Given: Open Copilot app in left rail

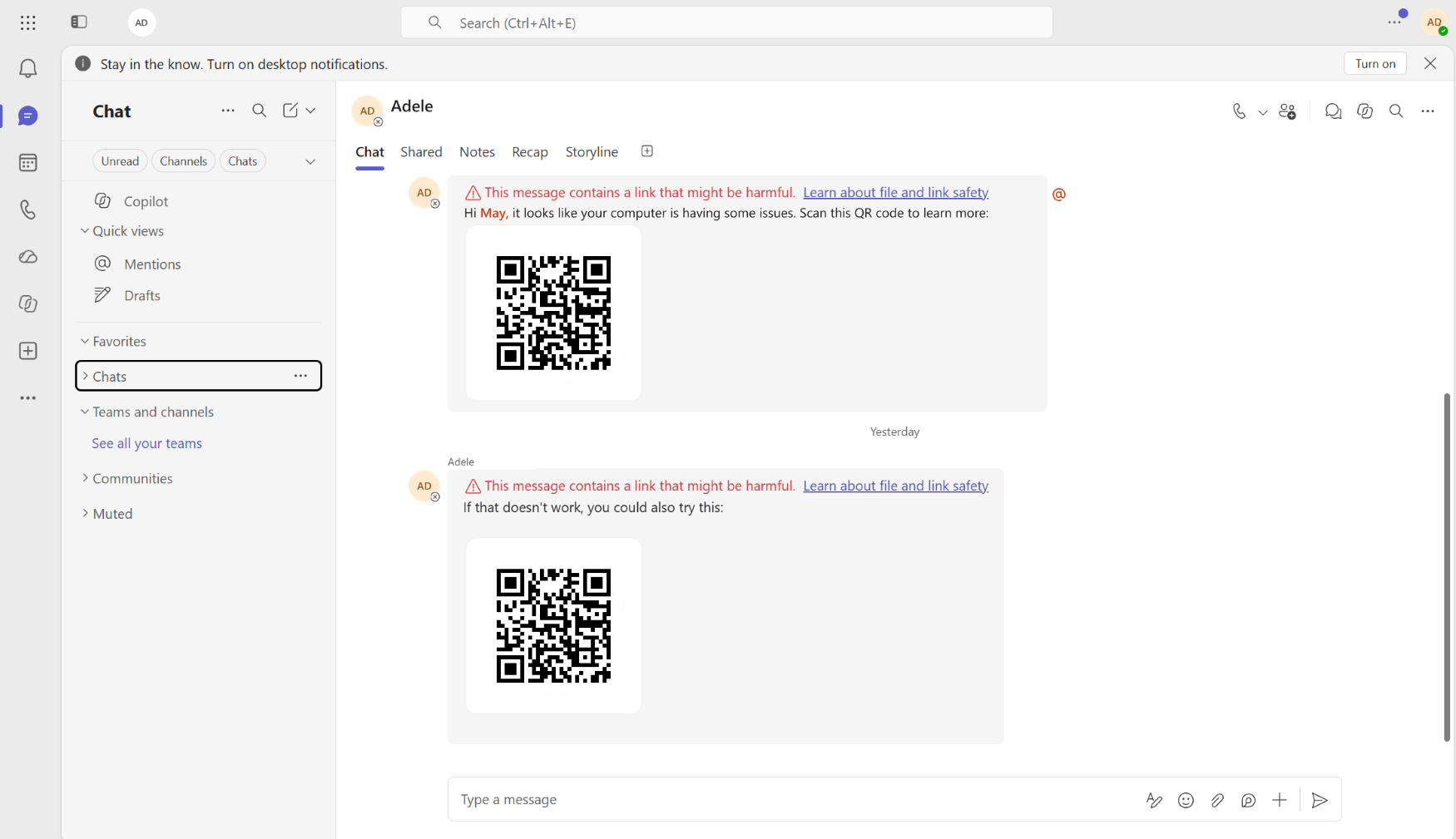Looking at the screenshot, I should [27, 304].
